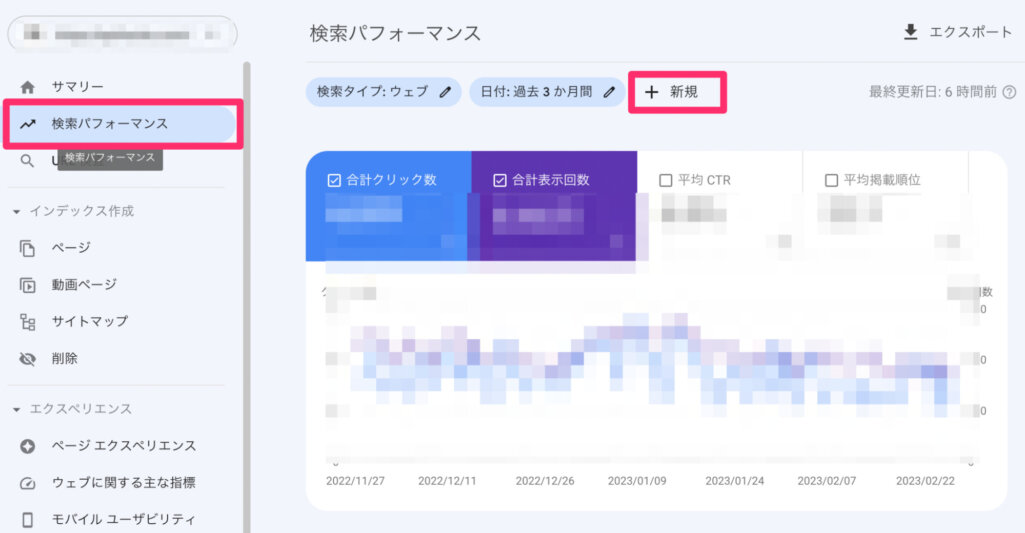Click the magnifier icon for URL inspection

(x=27, y=160)
